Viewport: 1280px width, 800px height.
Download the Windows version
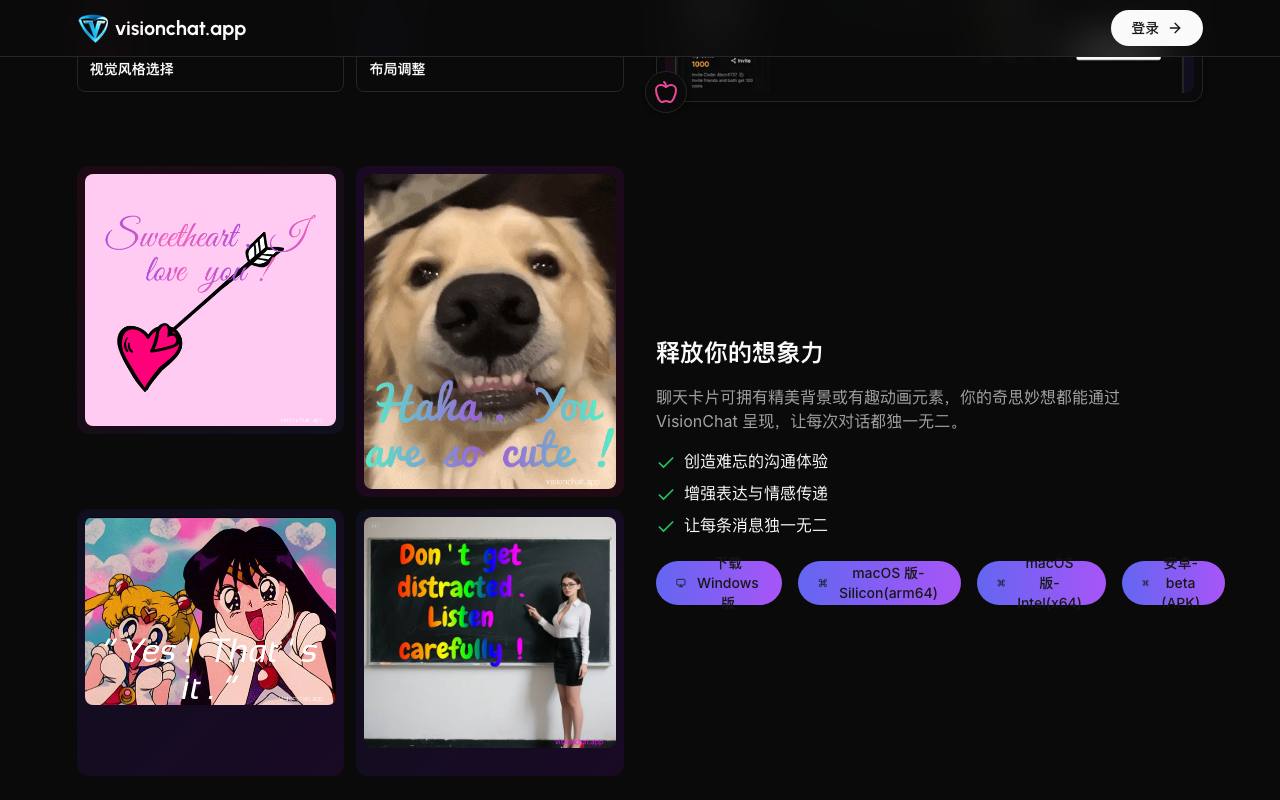718,583
